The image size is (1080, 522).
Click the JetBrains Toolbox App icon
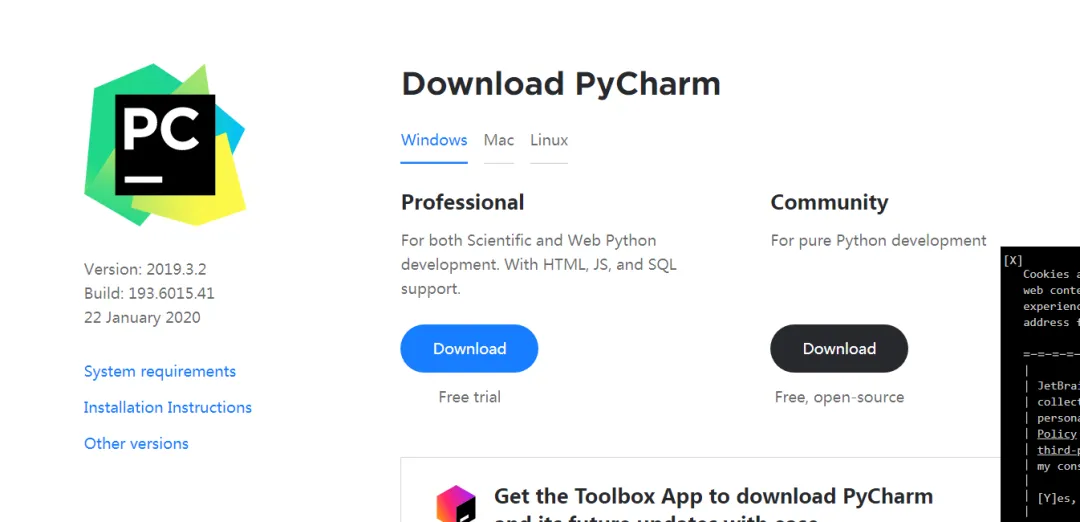click(x=456, y=503)
